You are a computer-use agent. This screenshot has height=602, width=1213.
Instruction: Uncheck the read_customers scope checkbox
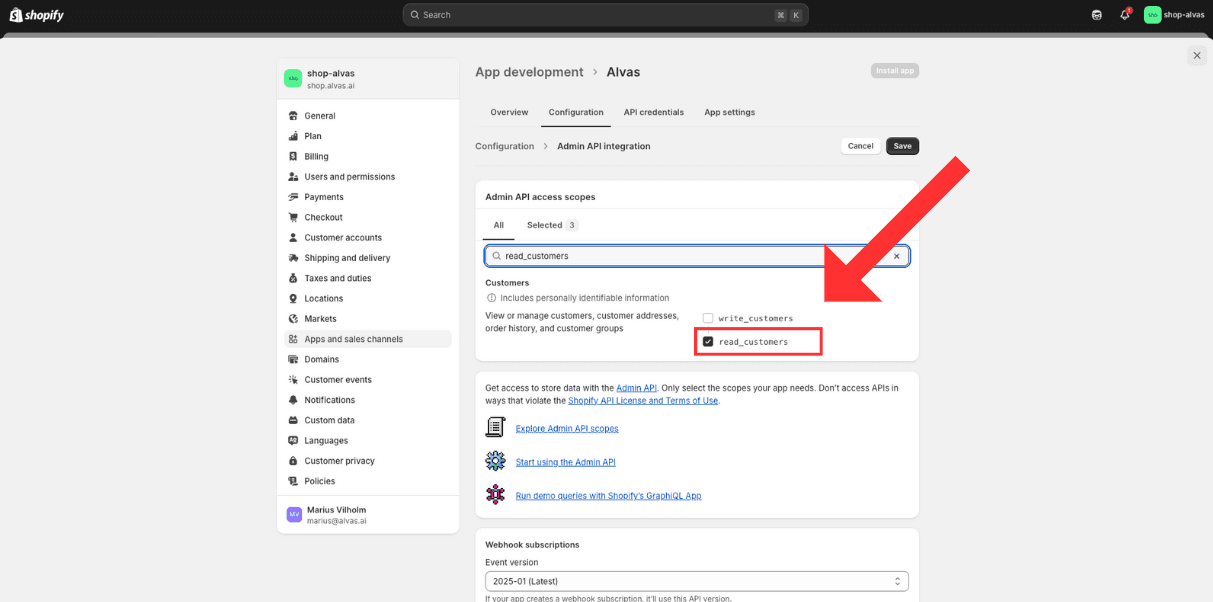click(708, 342)
